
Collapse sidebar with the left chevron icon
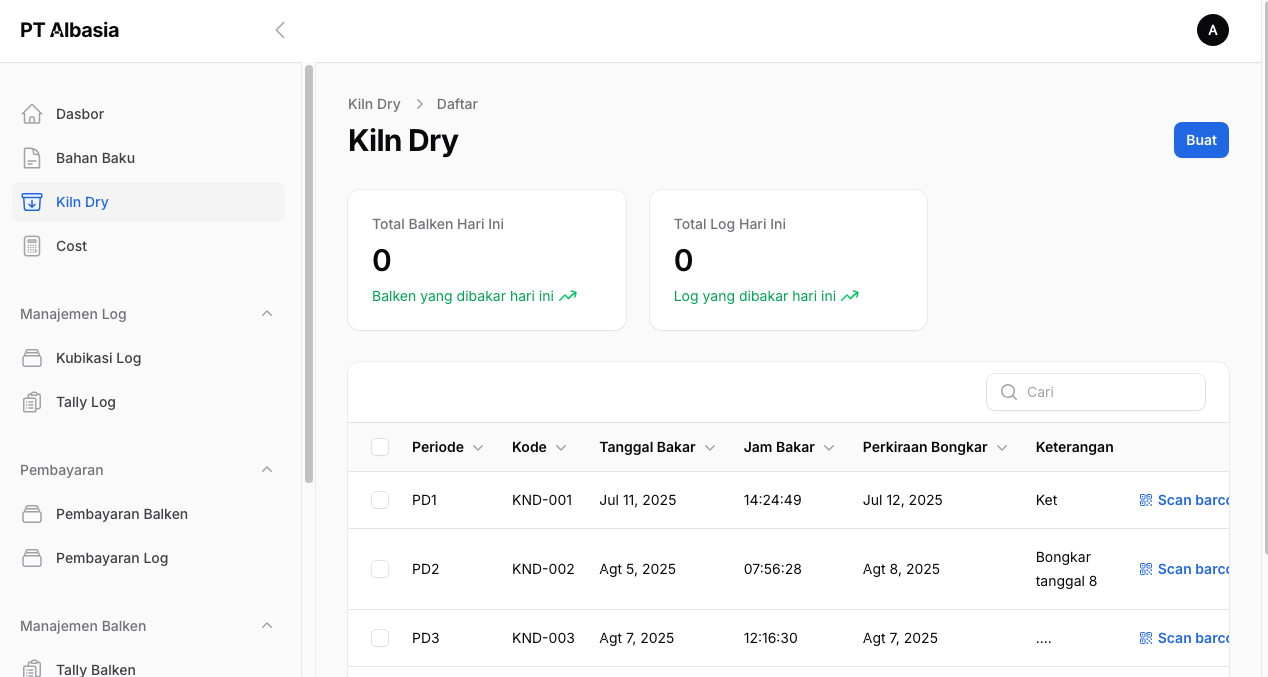(280, 30)
